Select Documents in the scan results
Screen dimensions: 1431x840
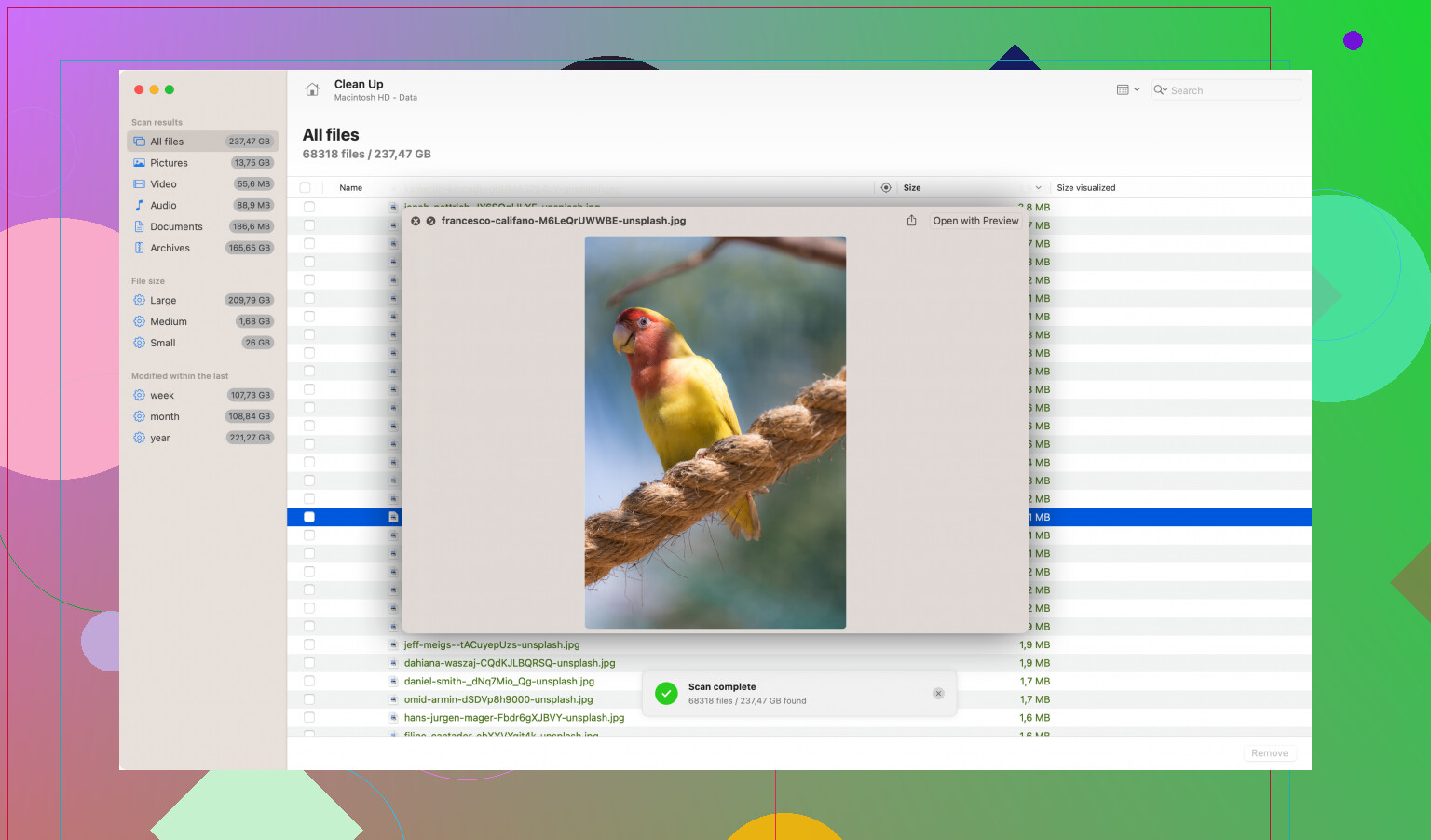(176, 227)
